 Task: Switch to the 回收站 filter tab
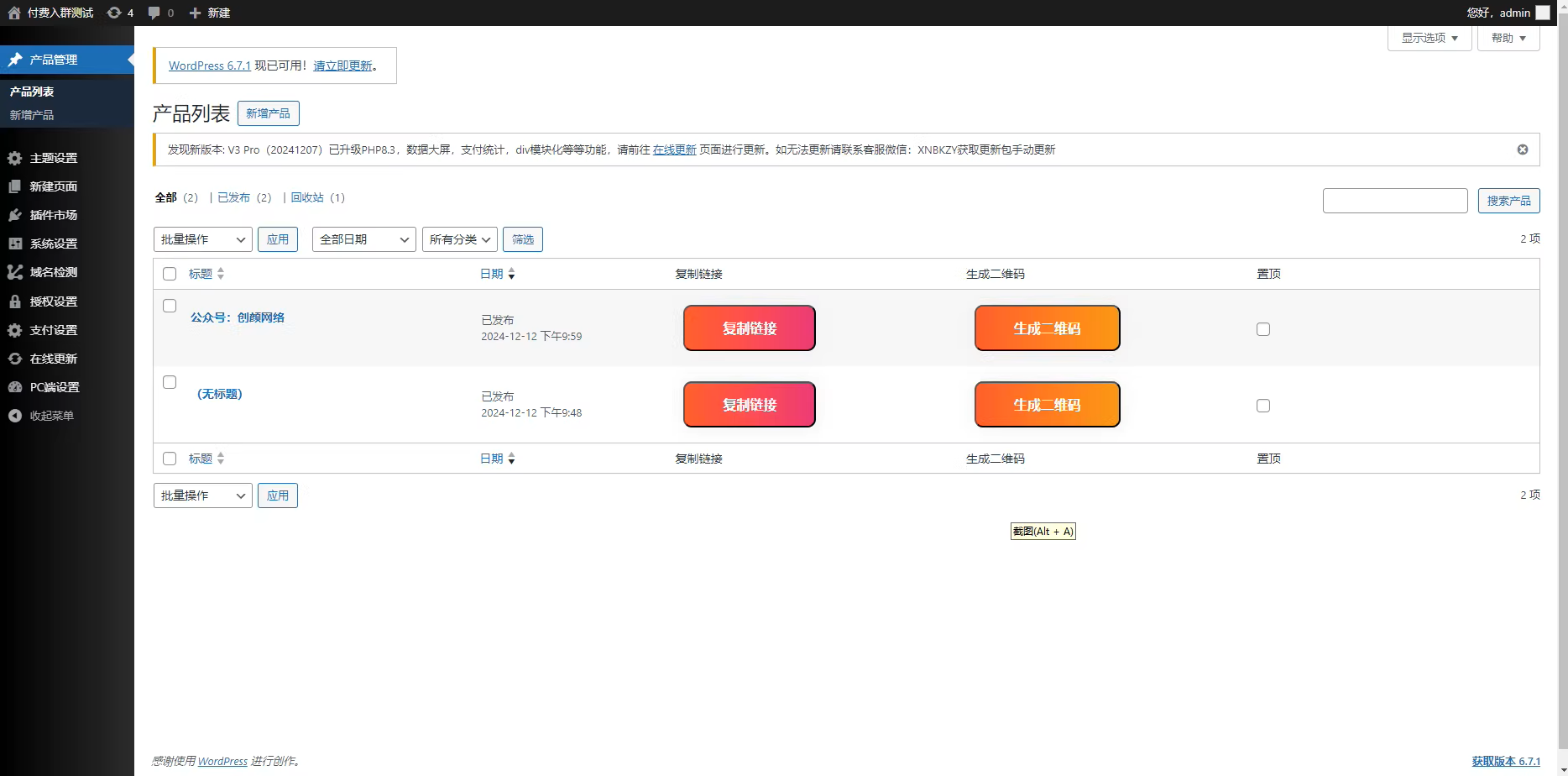[x=307, y=197]
